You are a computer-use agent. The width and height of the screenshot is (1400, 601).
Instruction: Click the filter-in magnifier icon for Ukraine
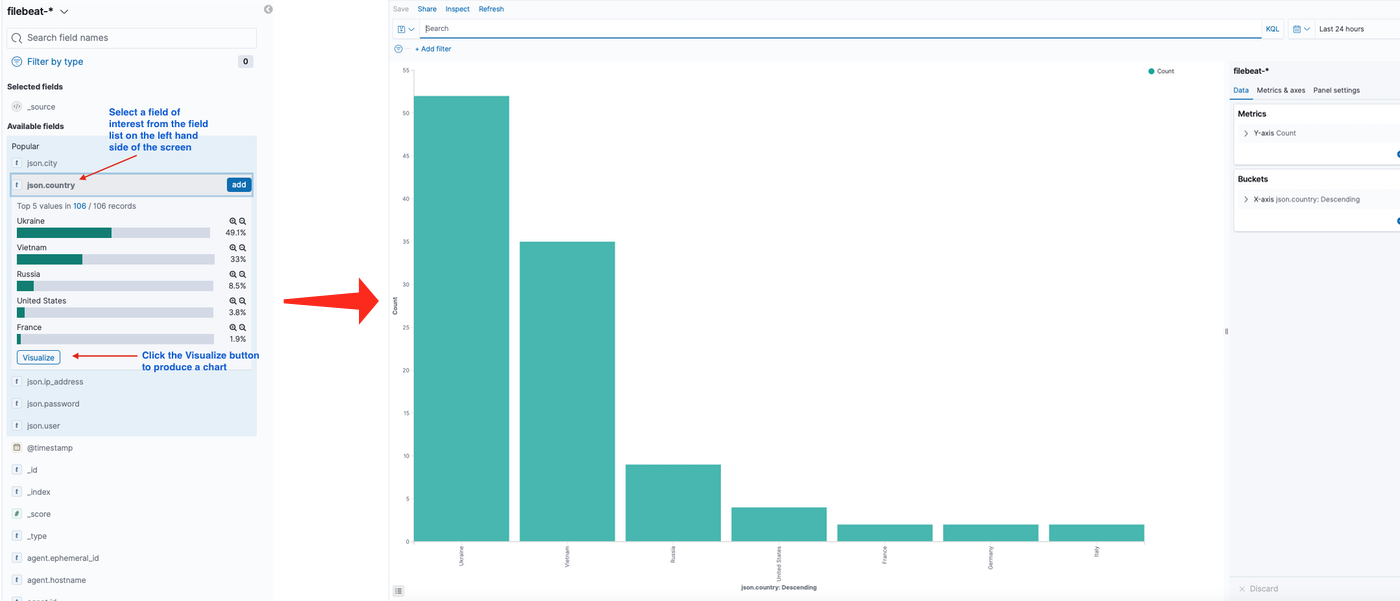click(x=233, y=221)
